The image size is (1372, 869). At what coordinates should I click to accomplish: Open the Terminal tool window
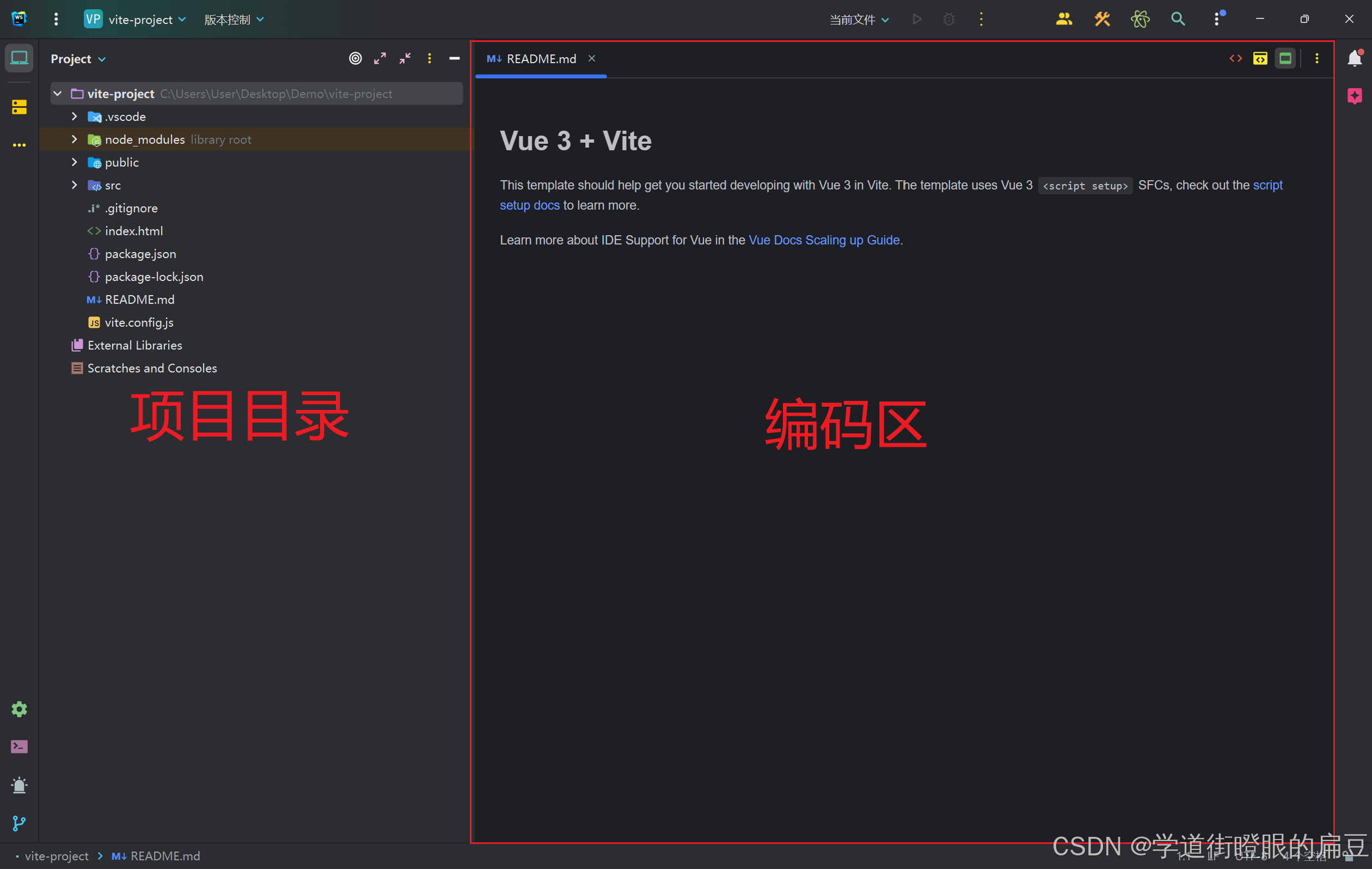pos(19,746)
